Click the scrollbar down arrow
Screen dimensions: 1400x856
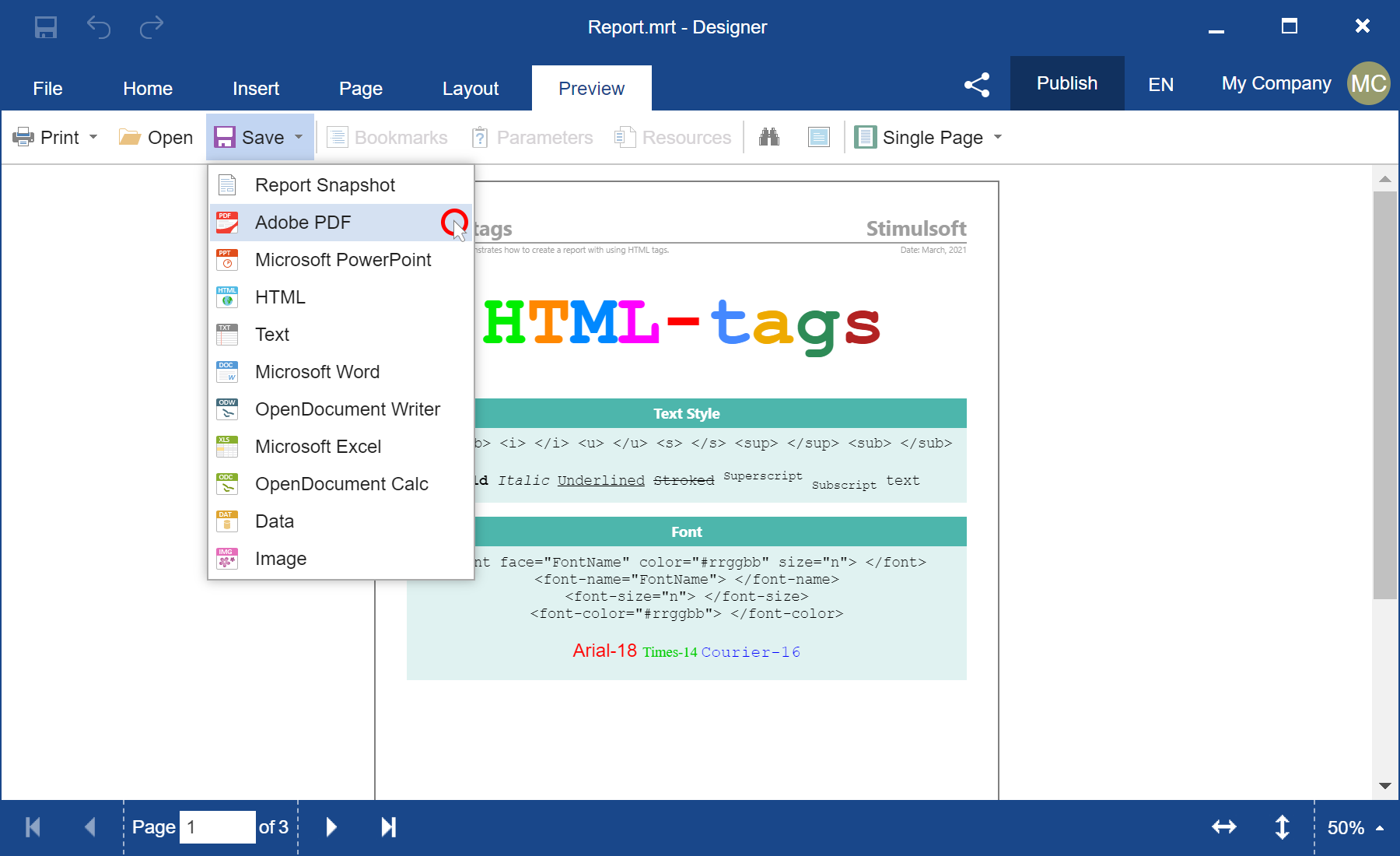[x=1384, y=786]
